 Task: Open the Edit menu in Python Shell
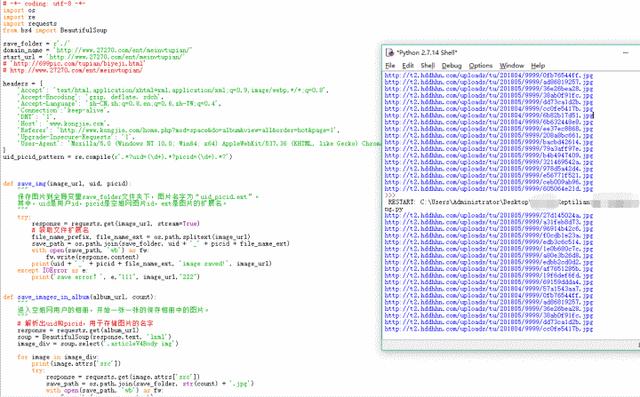tap(408, 66)
